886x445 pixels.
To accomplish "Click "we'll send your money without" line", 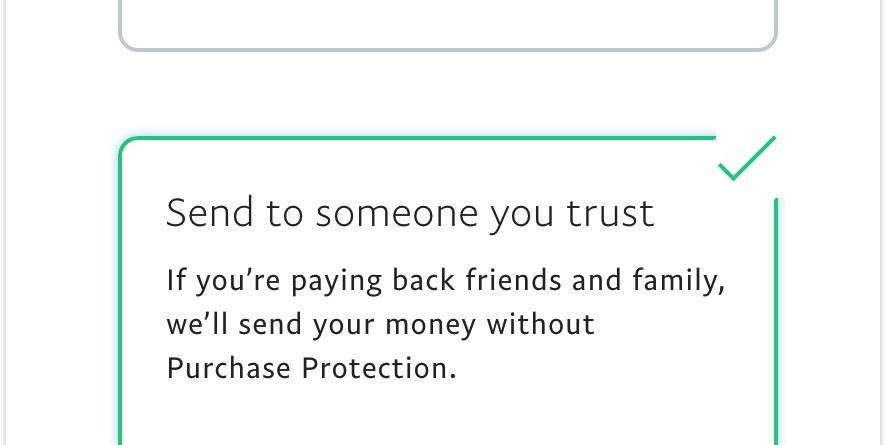I will (380, 325).
